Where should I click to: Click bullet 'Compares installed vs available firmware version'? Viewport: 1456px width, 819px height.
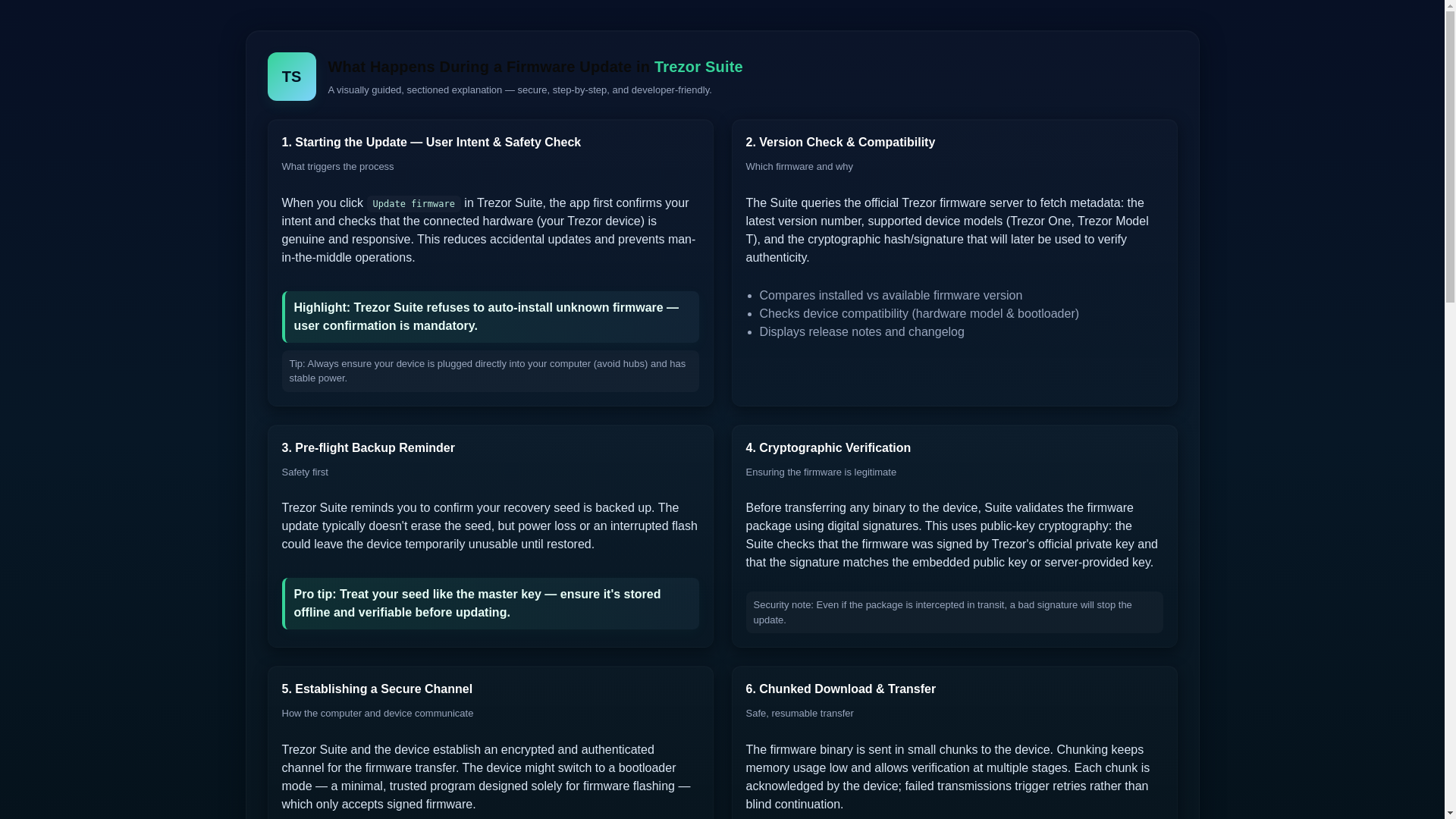coord(890,296)
